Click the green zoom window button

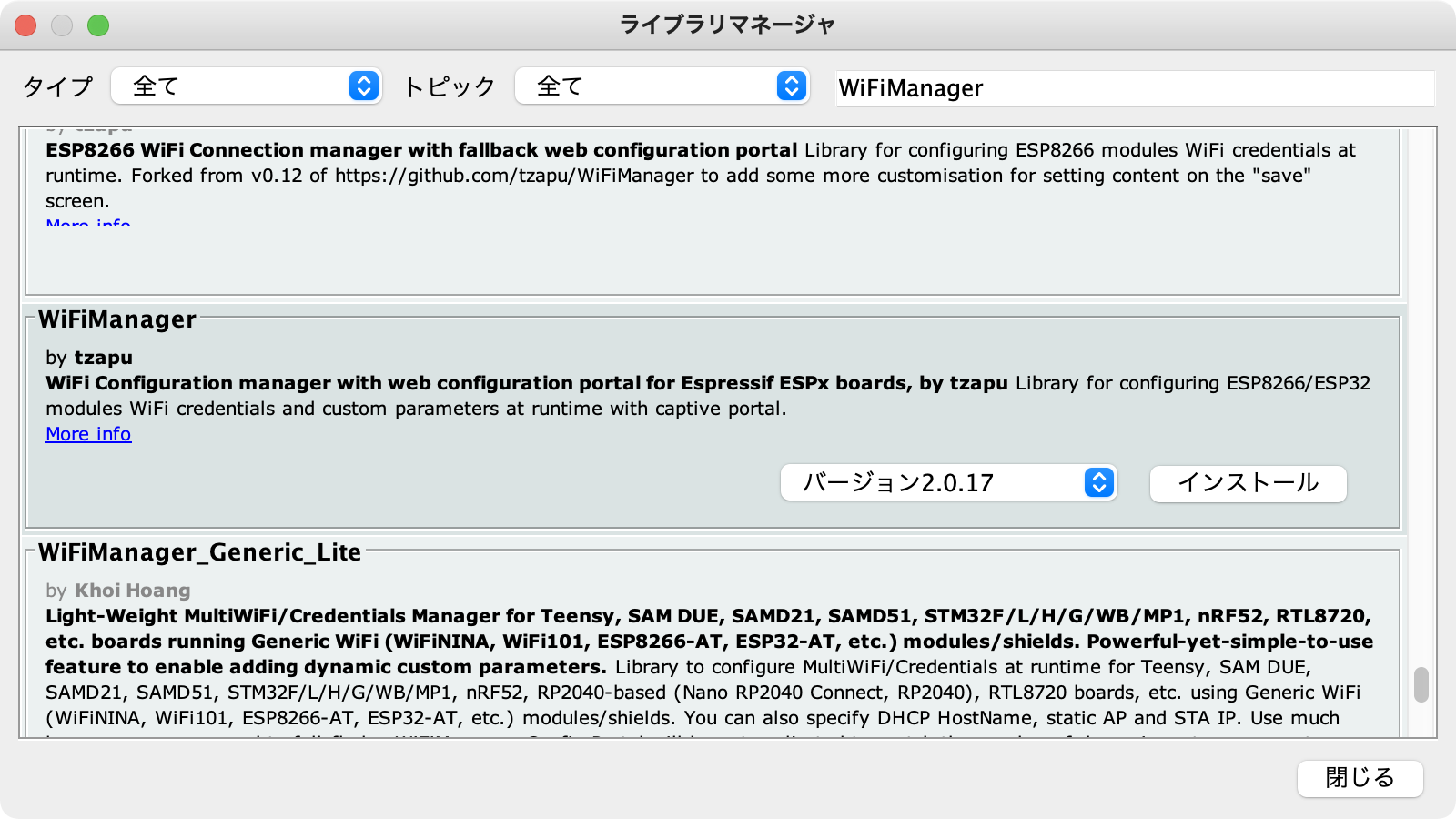pos(98,25)
